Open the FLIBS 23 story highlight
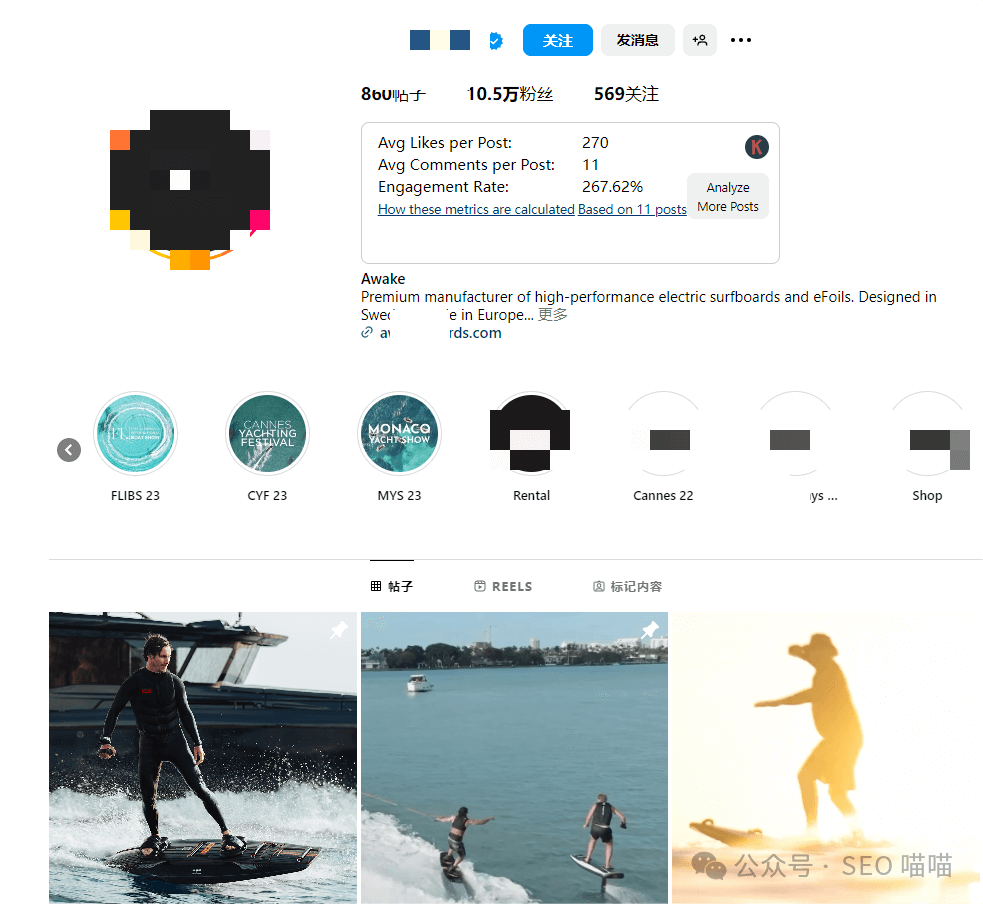 [135, 433]
